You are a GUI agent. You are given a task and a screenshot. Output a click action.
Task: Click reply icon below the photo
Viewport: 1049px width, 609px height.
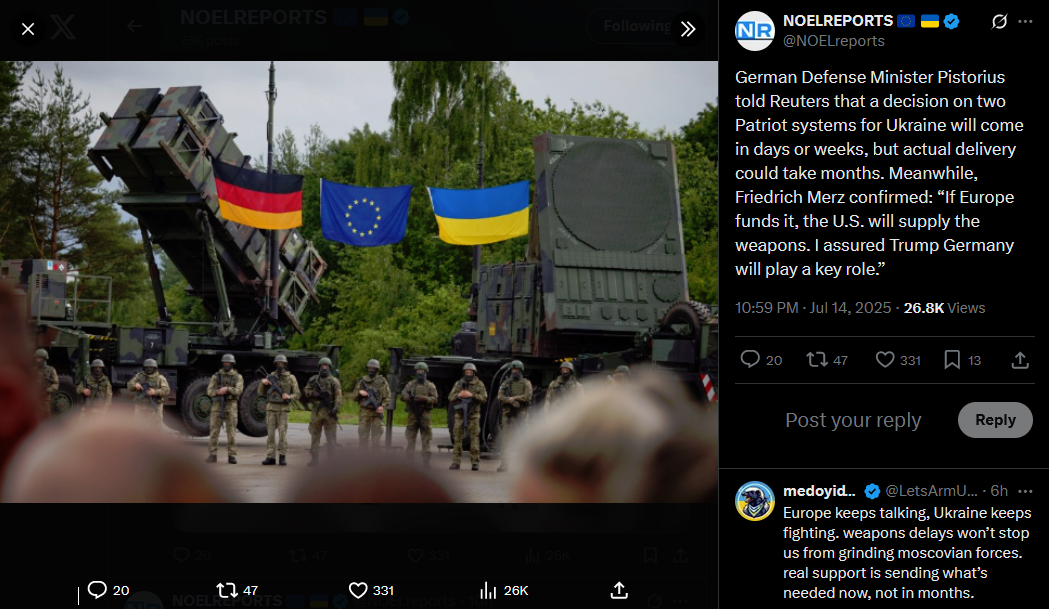click(x=97, y=590)
